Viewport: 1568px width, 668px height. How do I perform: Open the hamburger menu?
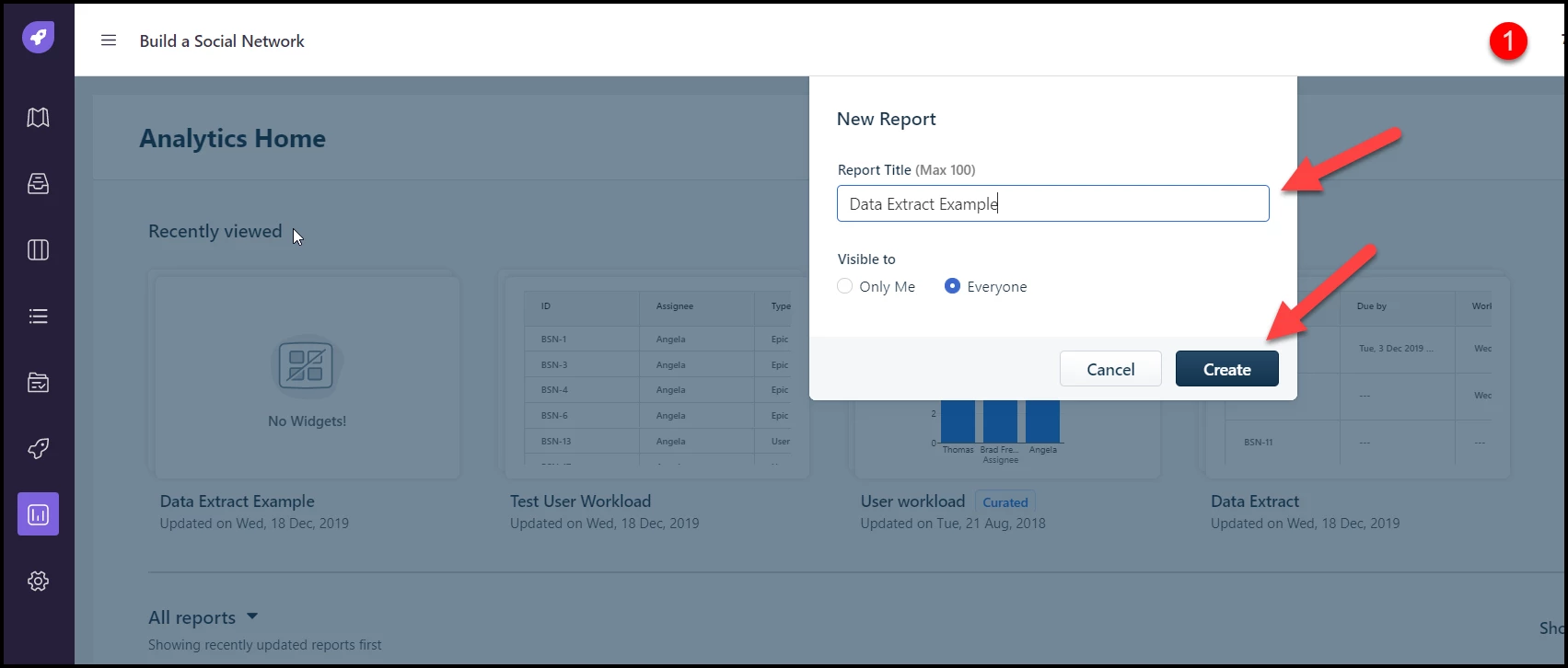[x=109, y=40]
